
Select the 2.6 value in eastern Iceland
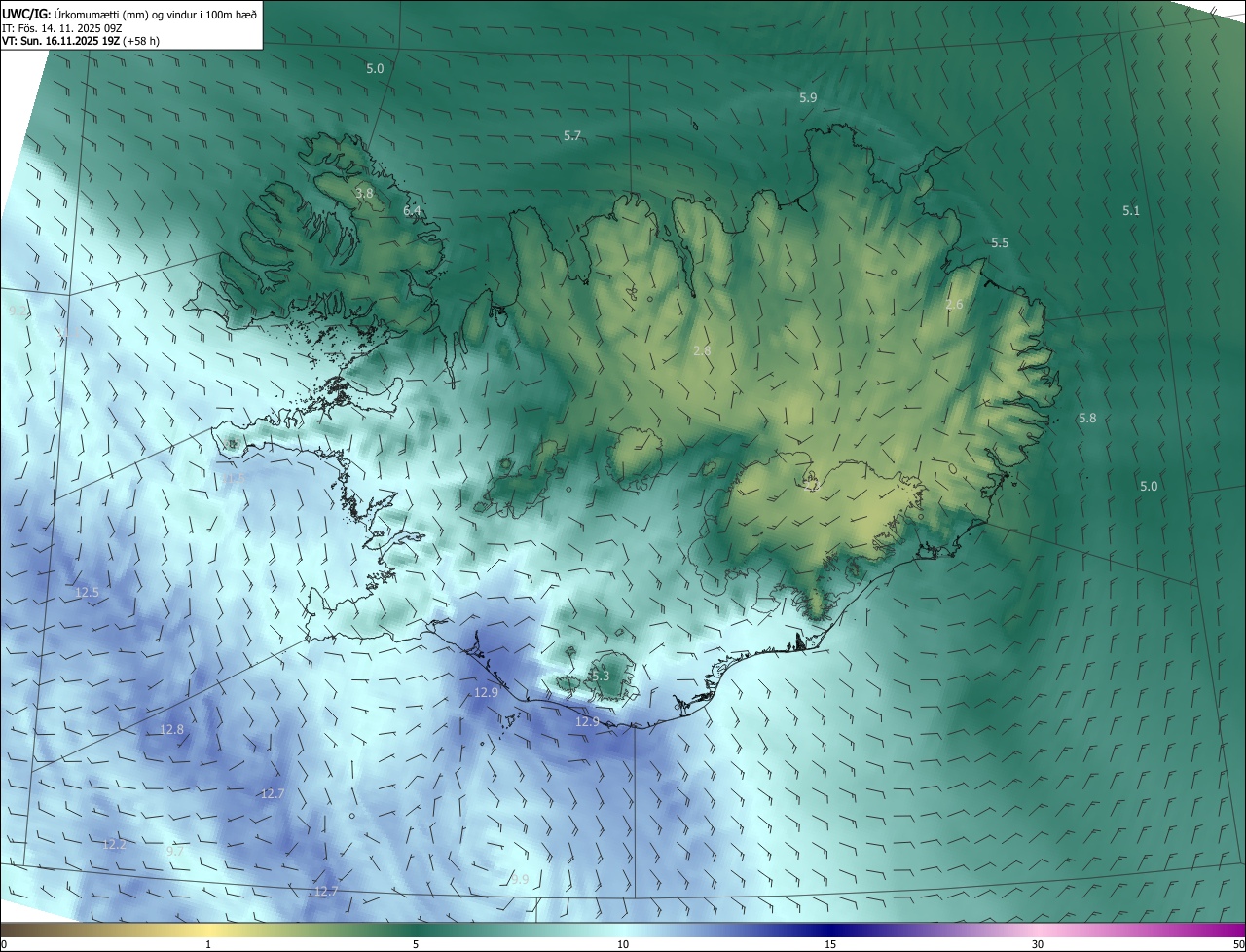(954, 305)
